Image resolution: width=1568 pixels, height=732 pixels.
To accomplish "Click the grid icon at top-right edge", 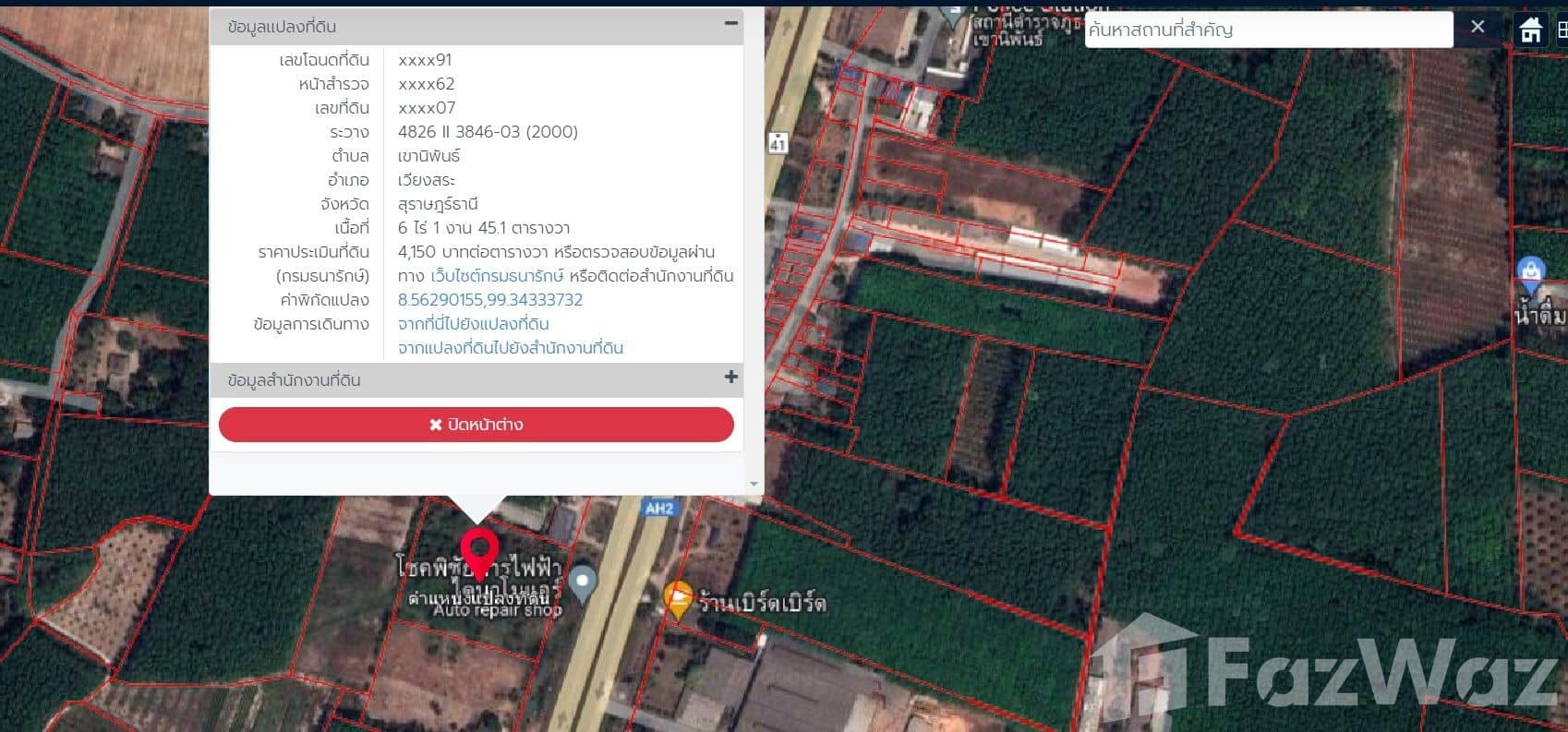I will coord(1562,30).
